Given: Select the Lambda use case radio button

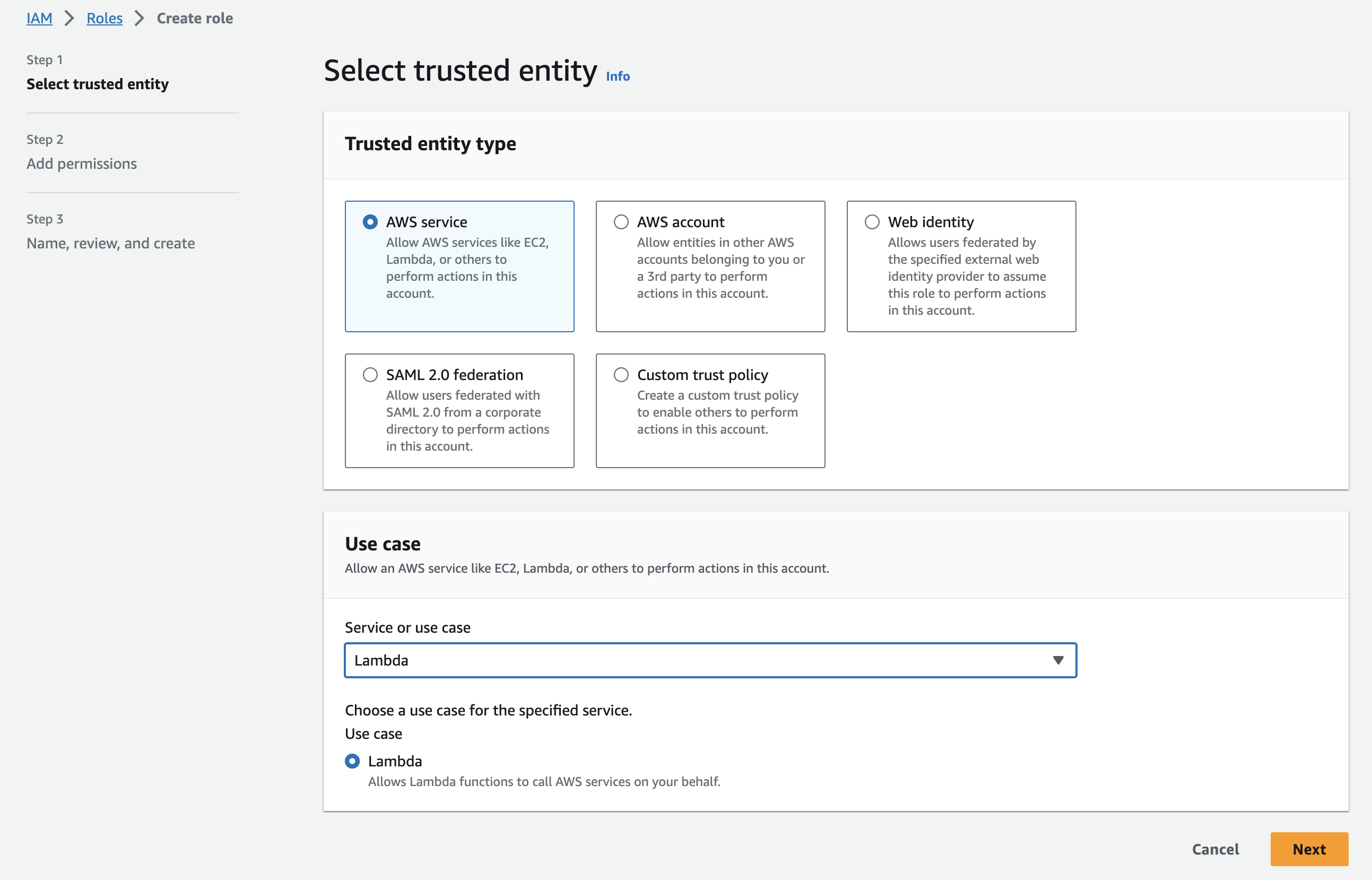Looking at the screenshot, I should pos(352,761).
